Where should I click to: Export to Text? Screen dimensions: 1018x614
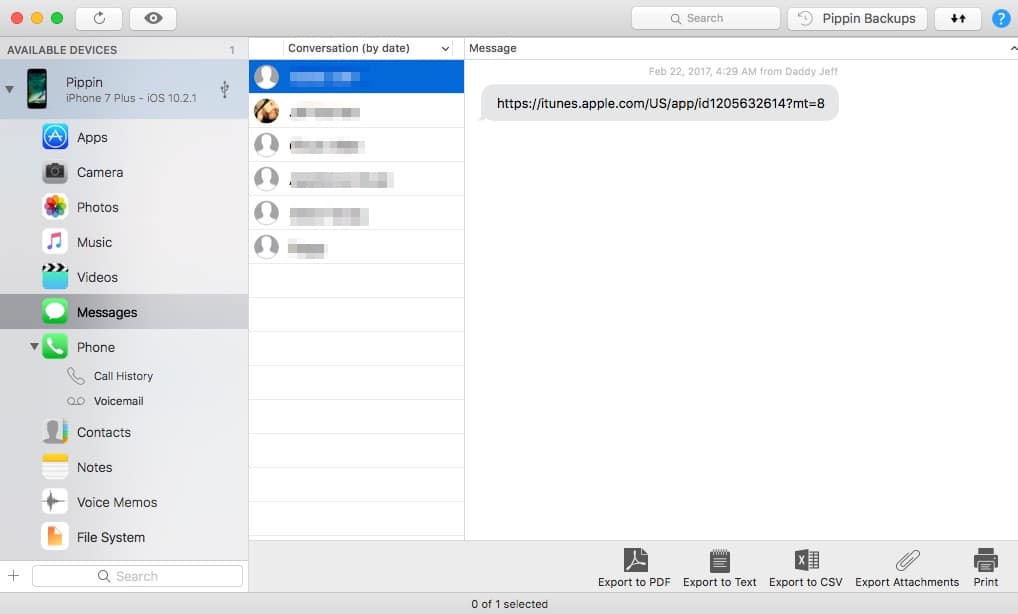click(719, 568)
